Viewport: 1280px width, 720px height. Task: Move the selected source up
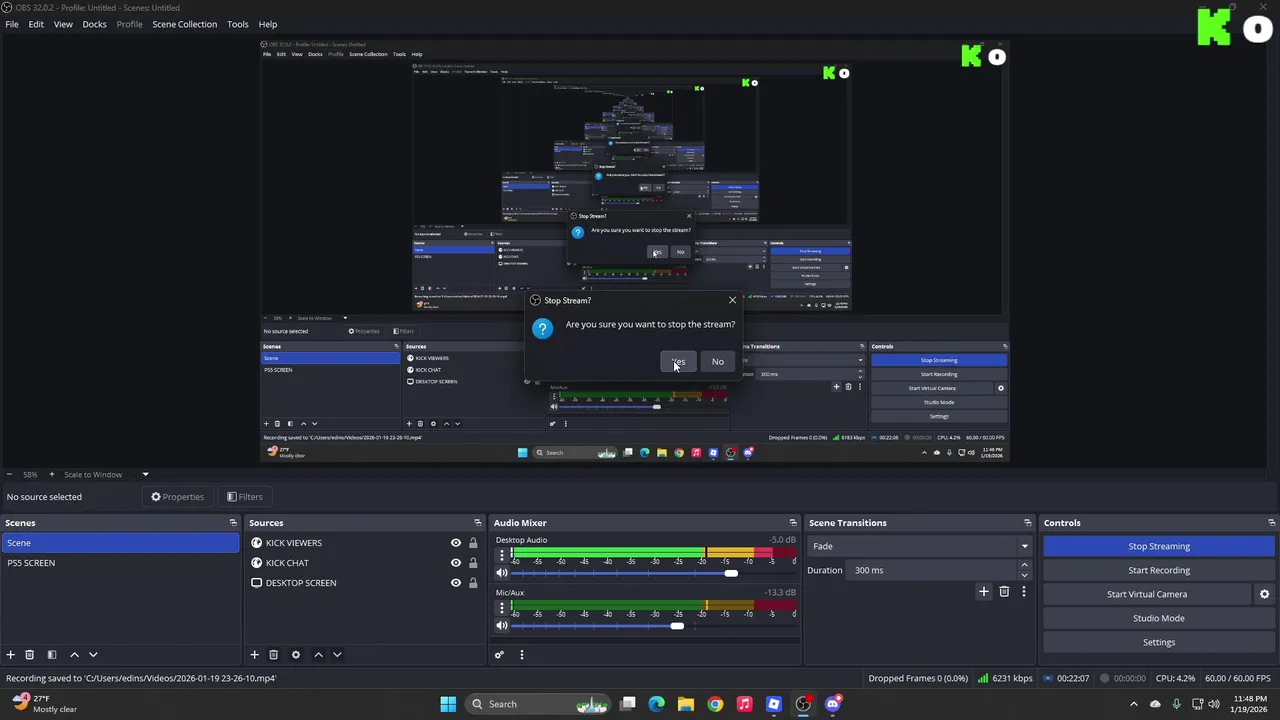coord(318,655)
